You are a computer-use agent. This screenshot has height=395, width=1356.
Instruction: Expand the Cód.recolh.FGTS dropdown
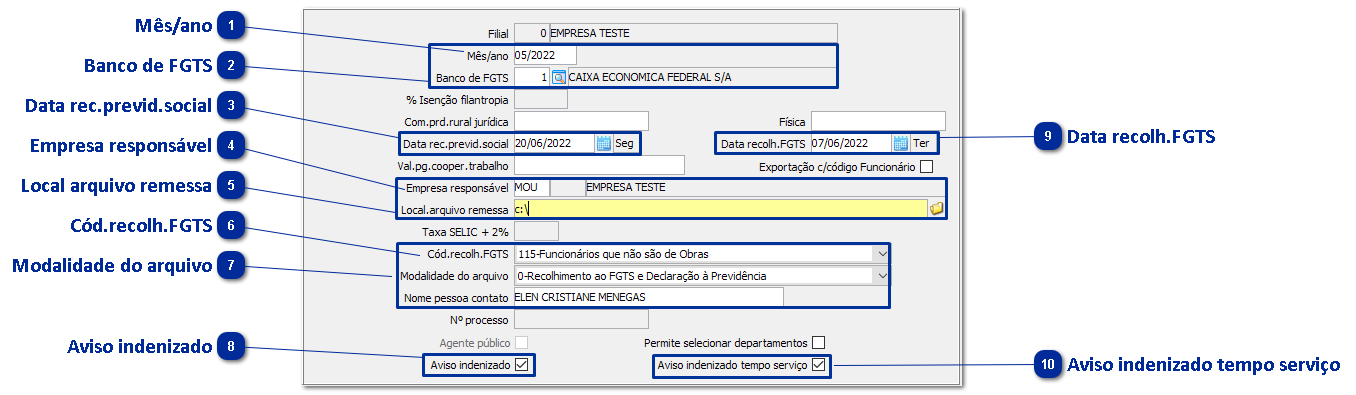[x=881, y=254]
